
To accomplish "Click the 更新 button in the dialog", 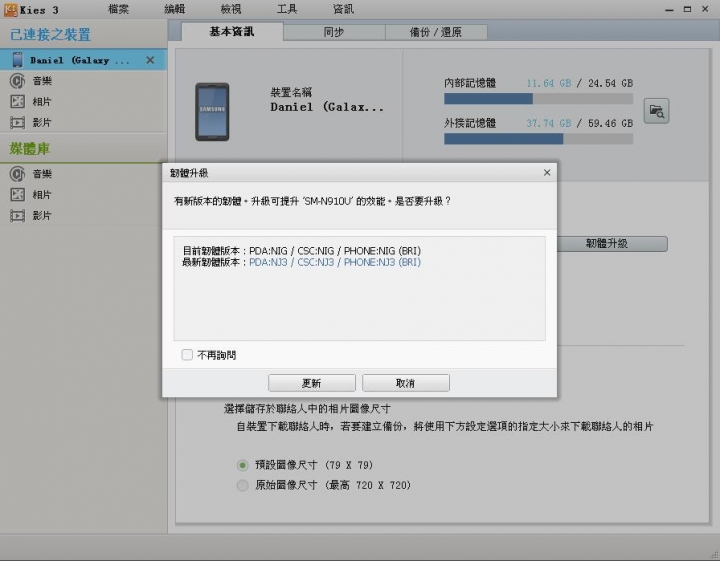I will point(312,383).
